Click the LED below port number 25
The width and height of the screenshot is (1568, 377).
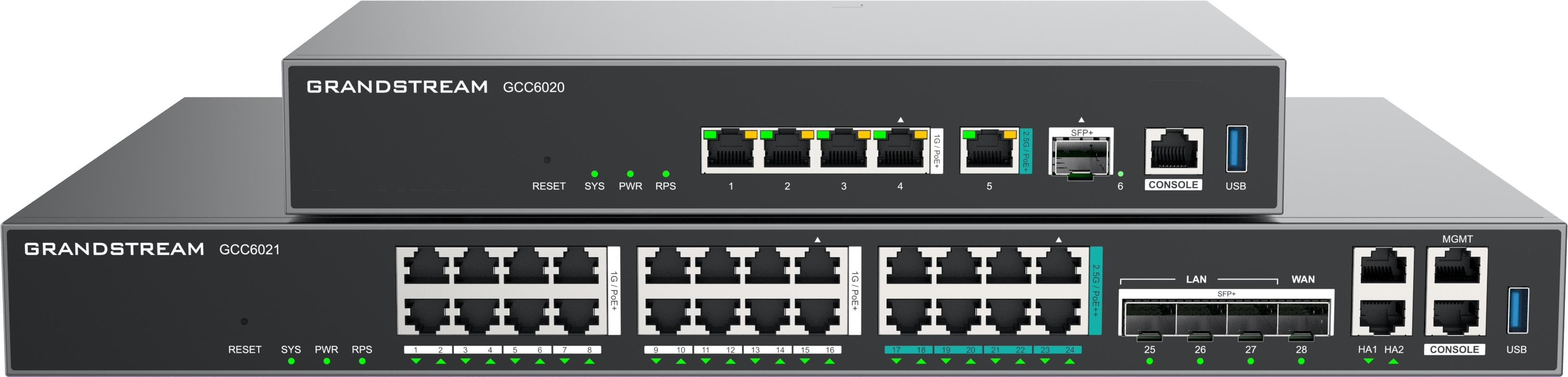pos(1149,361)
